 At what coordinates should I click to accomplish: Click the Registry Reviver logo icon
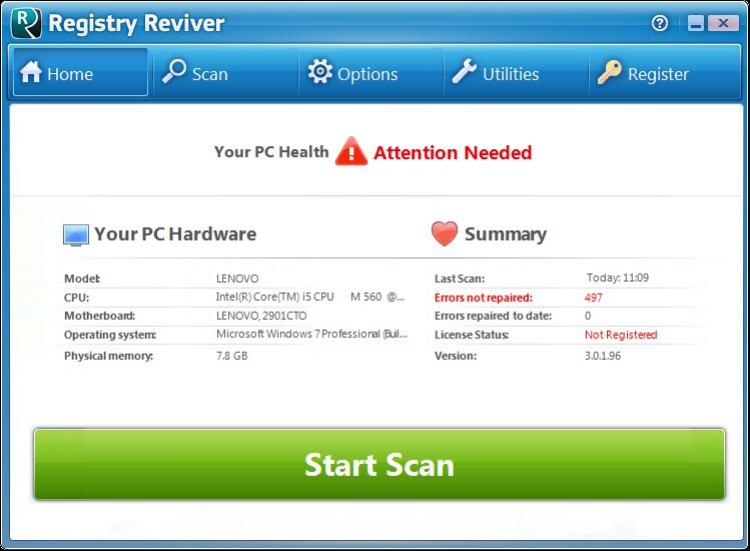[26, 23]
